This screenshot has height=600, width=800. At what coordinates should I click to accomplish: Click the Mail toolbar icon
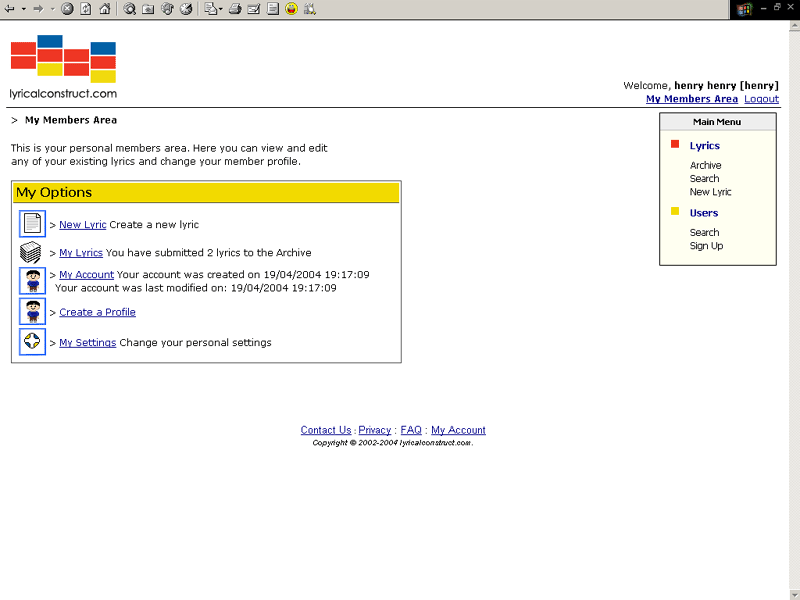211,9
